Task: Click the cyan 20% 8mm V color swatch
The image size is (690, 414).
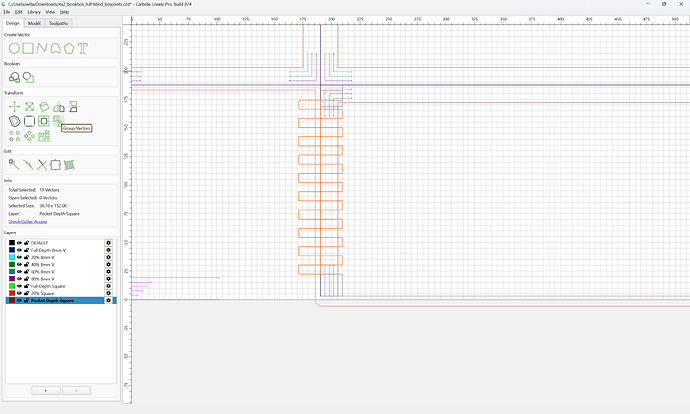Action: click(x=12, y=257)
